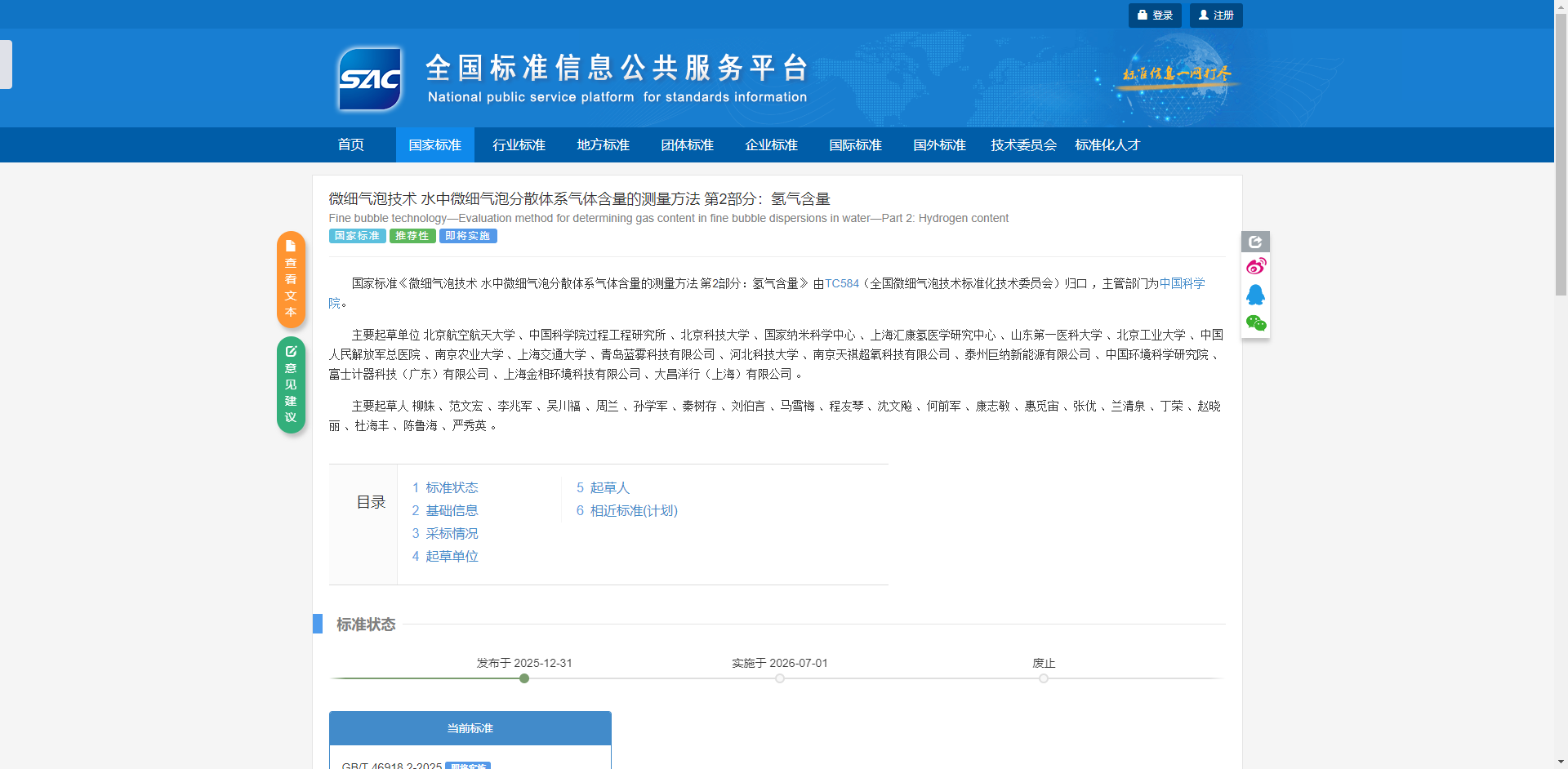
Task: Go to the 国外标准 nav tab
Action: click(x=939, y=144)
